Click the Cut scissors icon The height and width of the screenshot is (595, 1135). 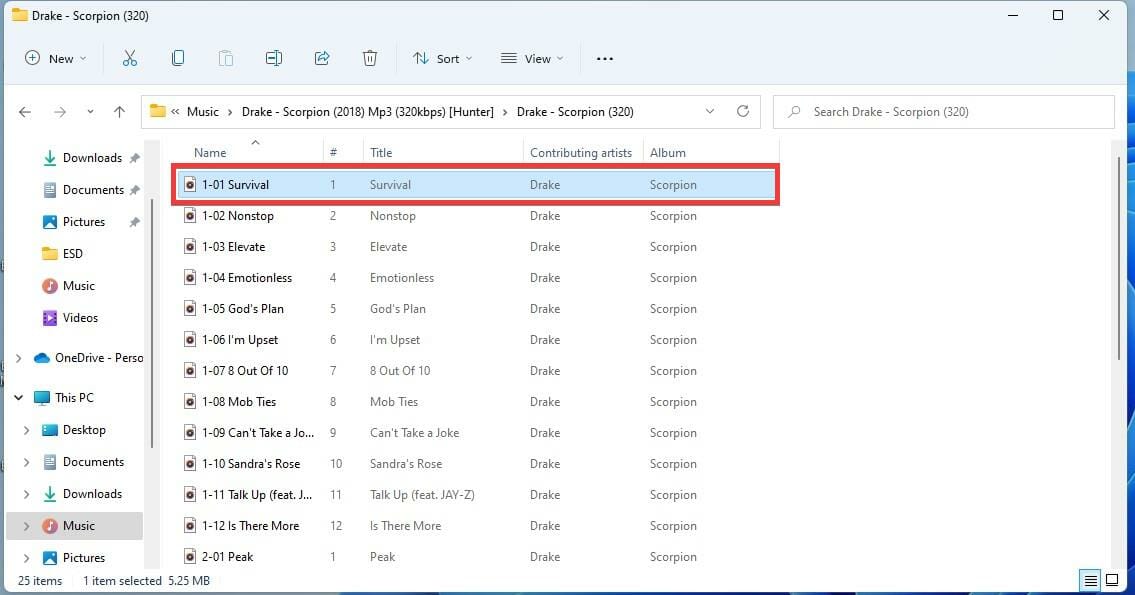(x=130, y=59)
